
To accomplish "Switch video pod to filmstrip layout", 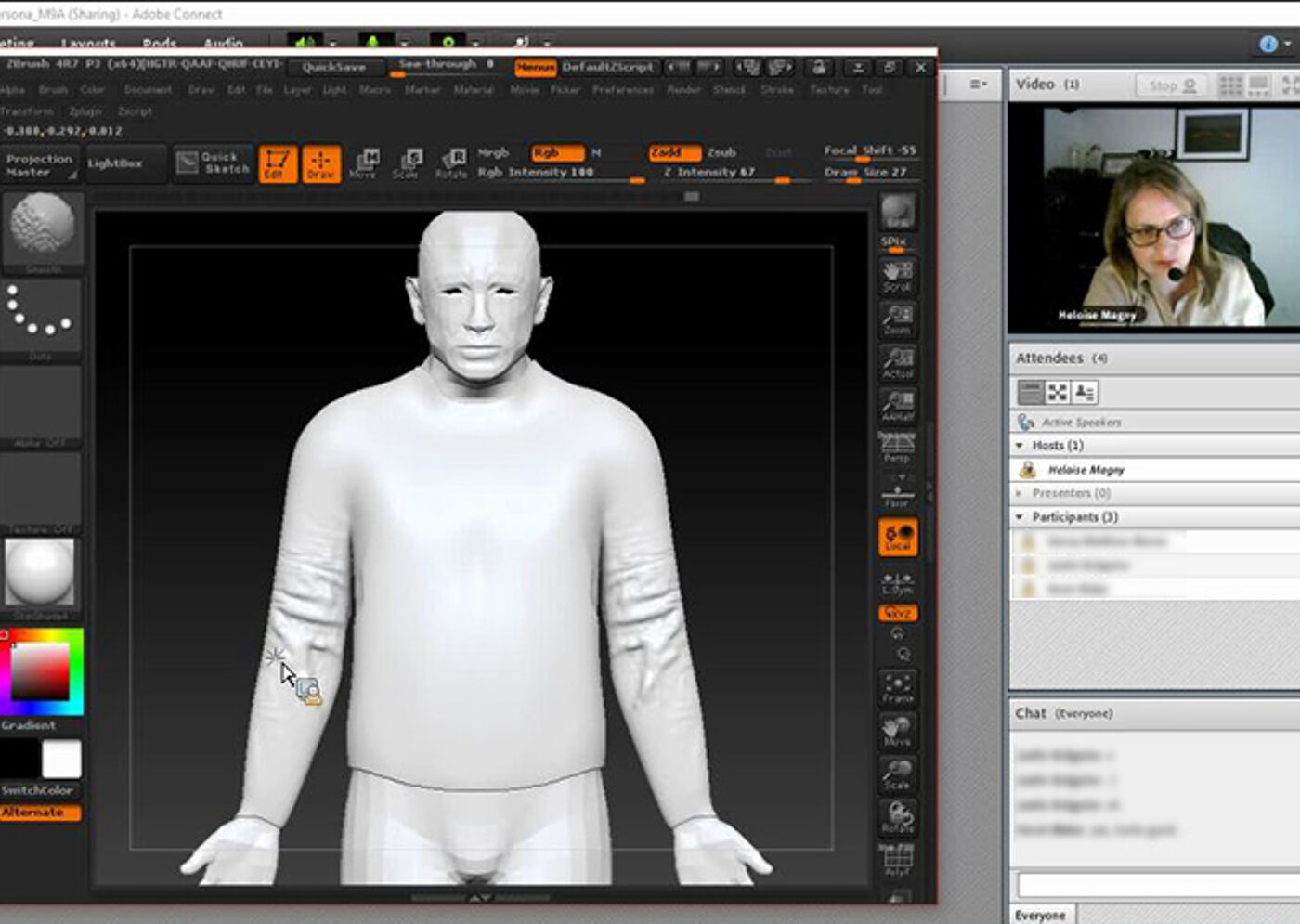I will (1258, 85).
